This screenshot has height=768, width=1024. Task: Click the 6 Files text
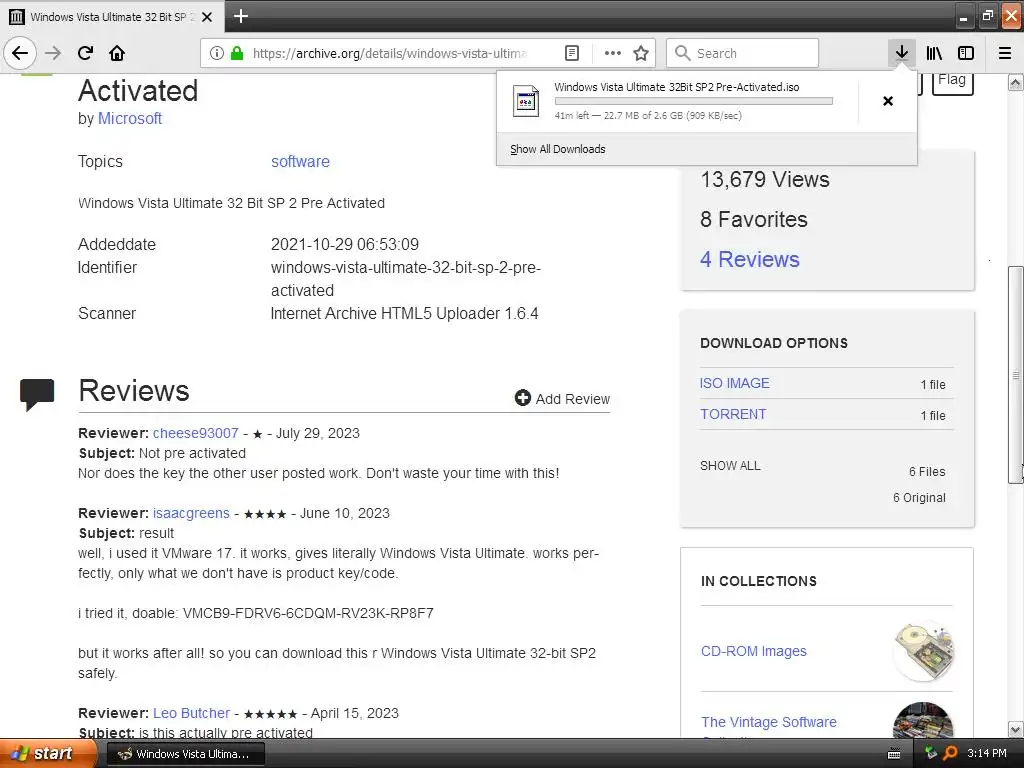[927, 472]
